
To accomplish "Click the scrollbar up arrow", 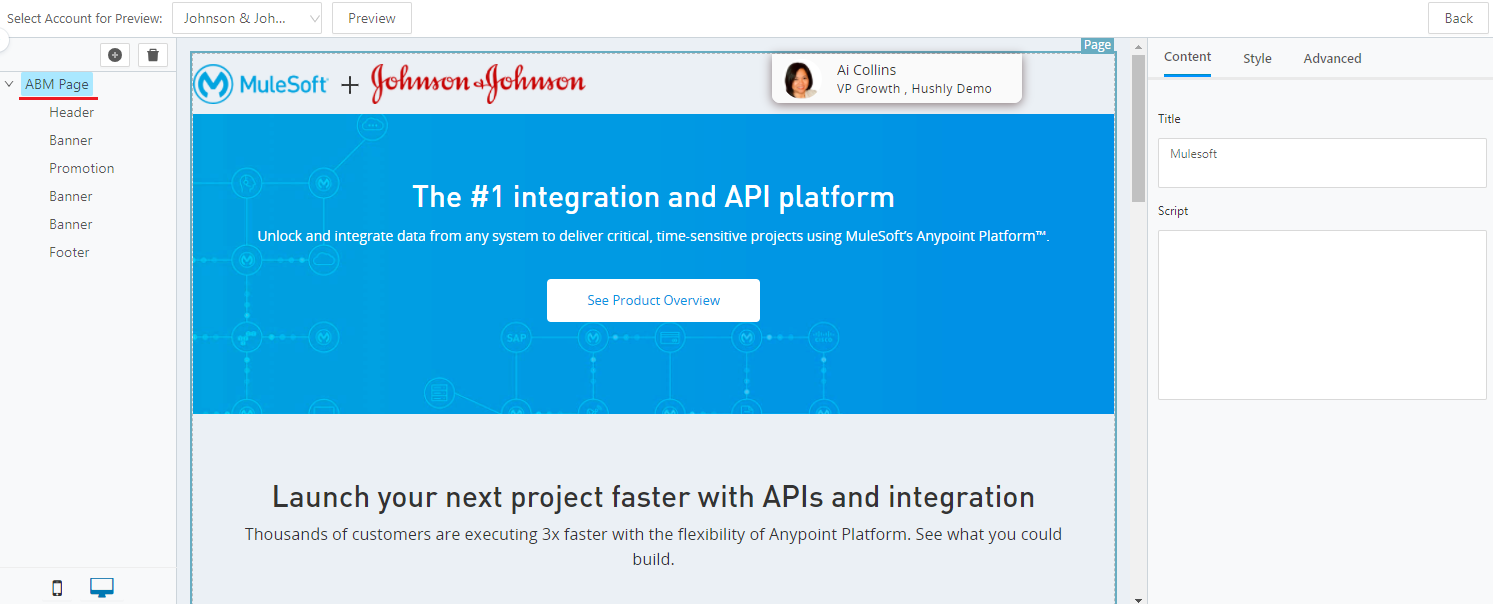I will (x=1138, y=46).
